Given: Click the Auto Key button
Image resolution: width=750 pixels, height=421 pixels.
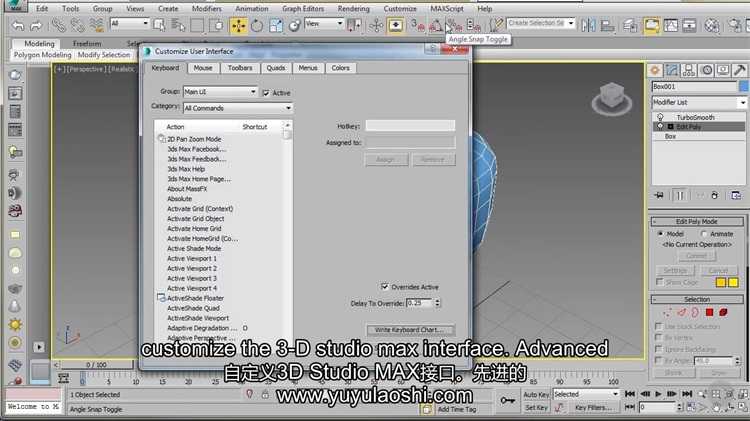Looking at the screenshot, I should pos(536,395).
